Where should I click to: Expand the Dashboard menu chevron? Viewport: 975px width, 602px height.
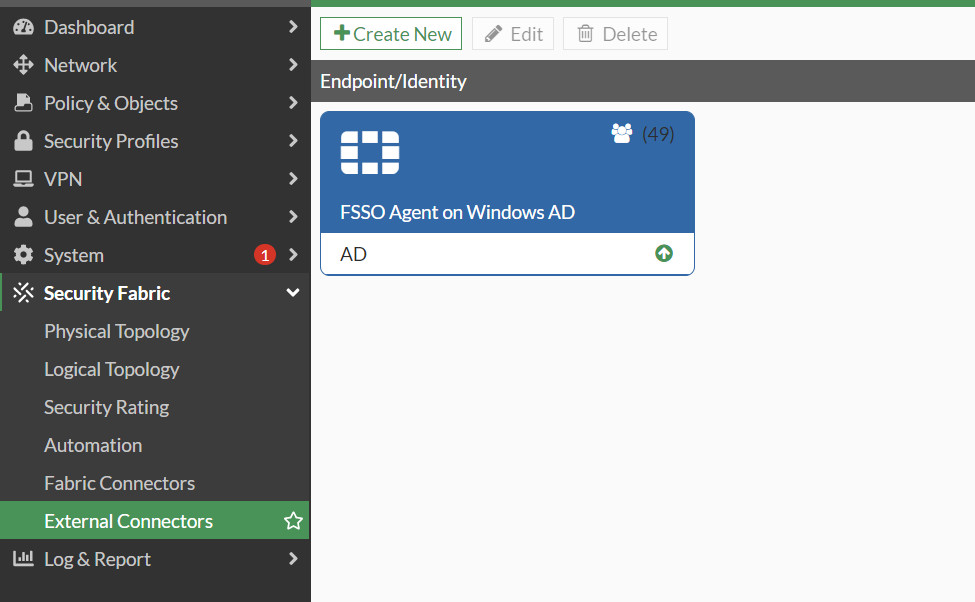point(293,27)
